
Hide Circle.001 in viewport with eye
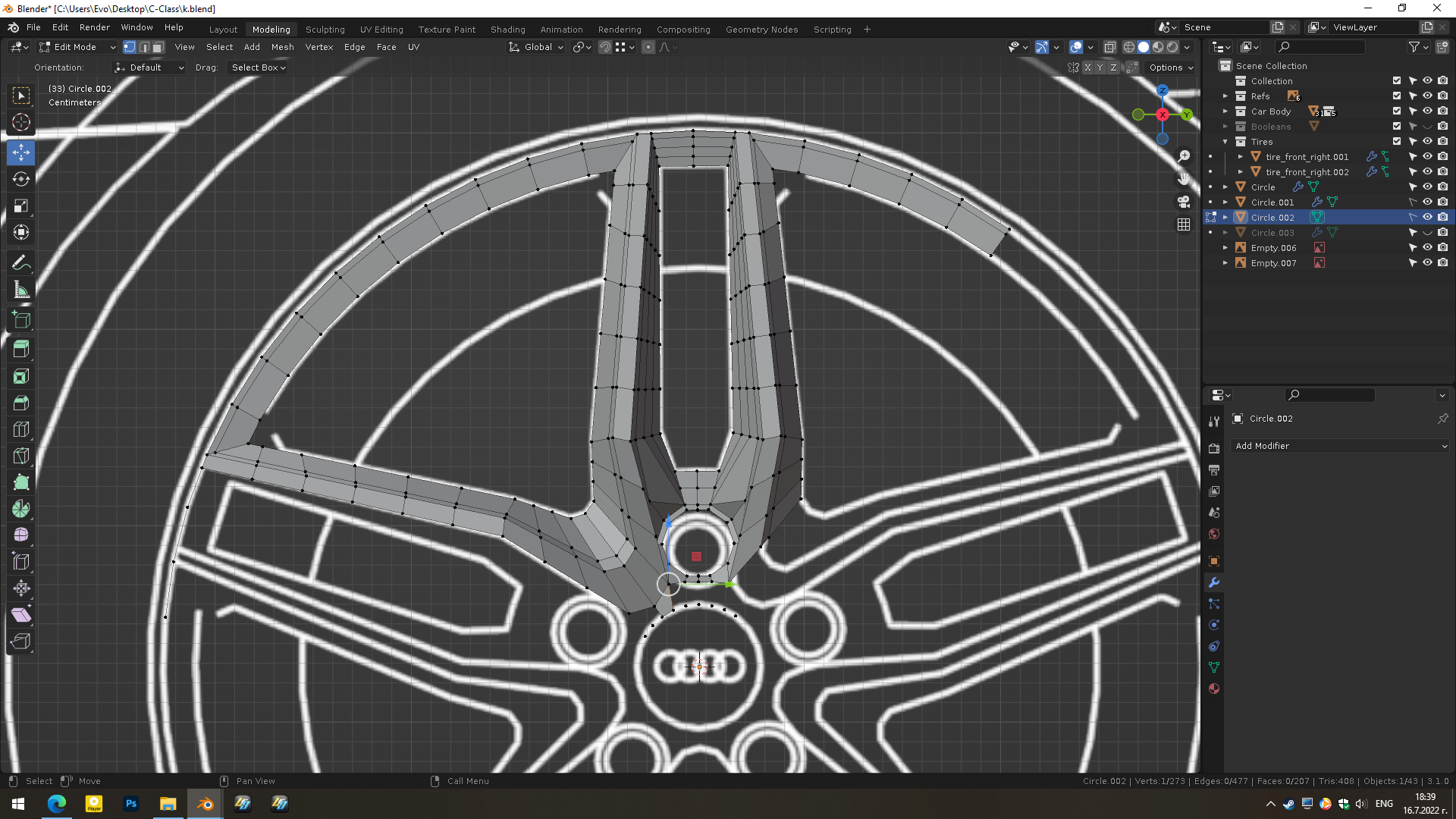[1427, 202]
